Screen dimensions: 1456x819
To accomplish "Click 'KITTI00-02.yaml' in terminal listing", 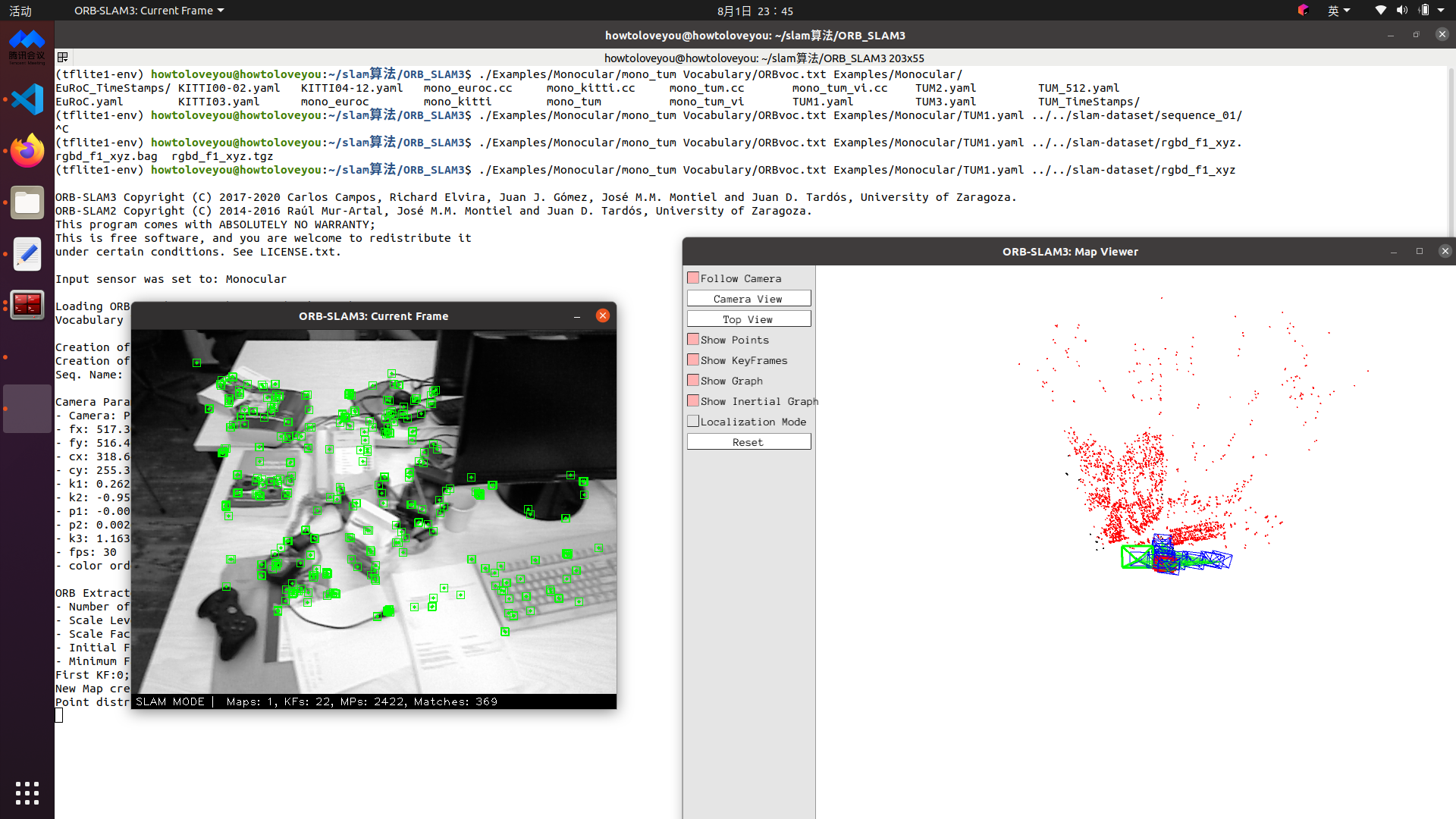I will 229,88.
